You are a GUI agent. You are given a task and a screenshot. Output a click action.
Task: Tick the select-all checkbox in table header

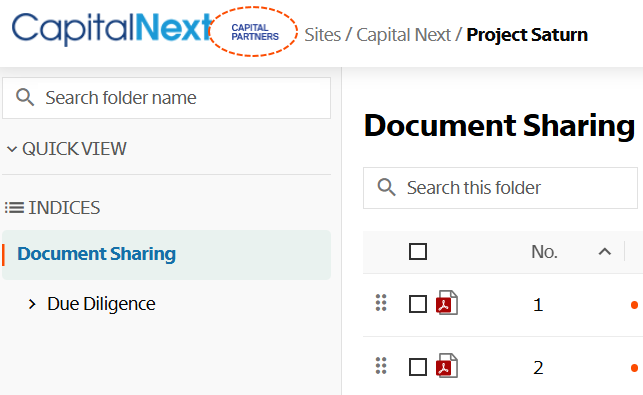click(x=418, y=251)
